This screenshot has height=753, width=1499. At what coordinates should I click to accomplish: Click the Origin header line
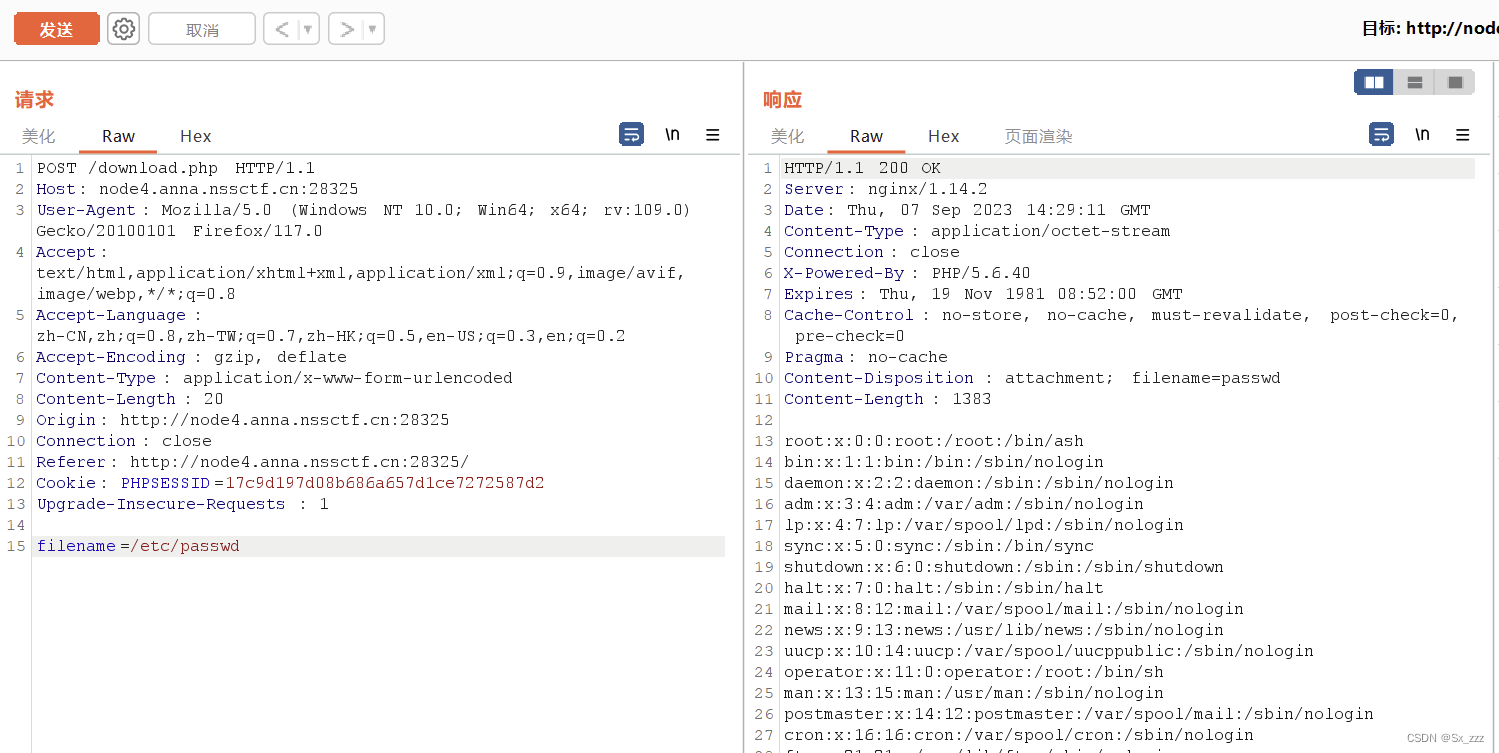coord(243,420)
